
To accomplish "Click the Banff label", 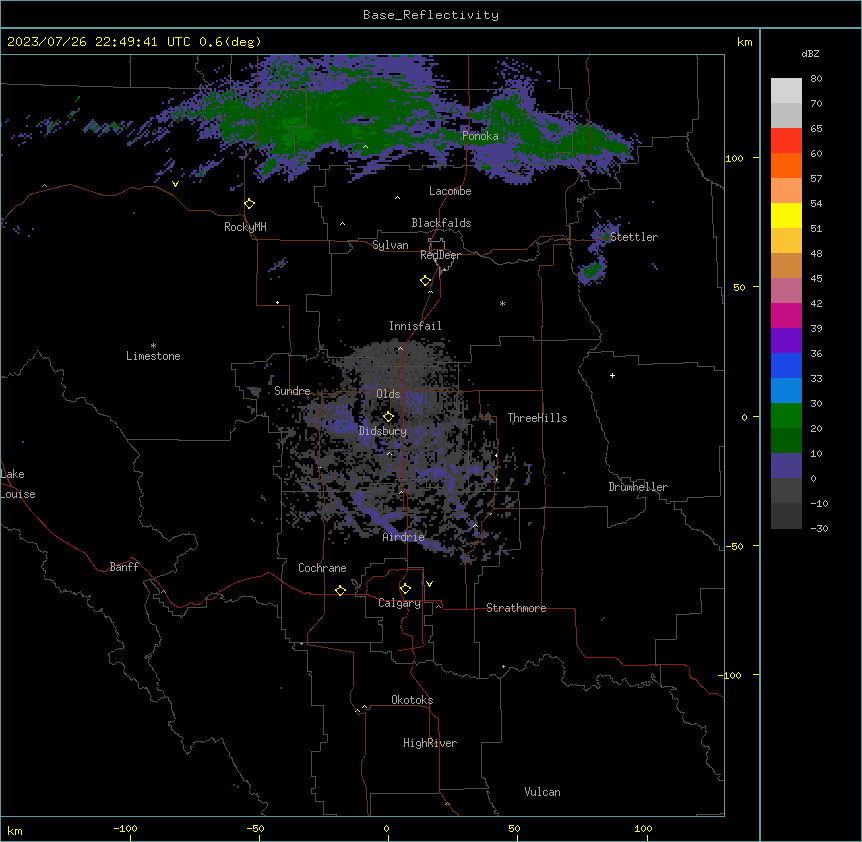I will (x=124, y=567).
